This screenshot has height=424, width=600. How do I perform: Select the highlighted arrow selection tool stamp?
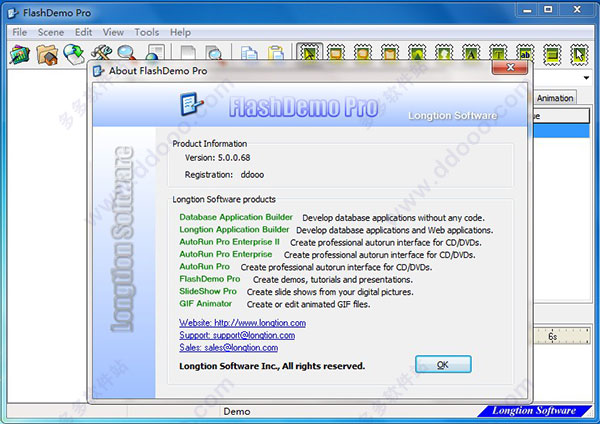[x=309, y=52]
